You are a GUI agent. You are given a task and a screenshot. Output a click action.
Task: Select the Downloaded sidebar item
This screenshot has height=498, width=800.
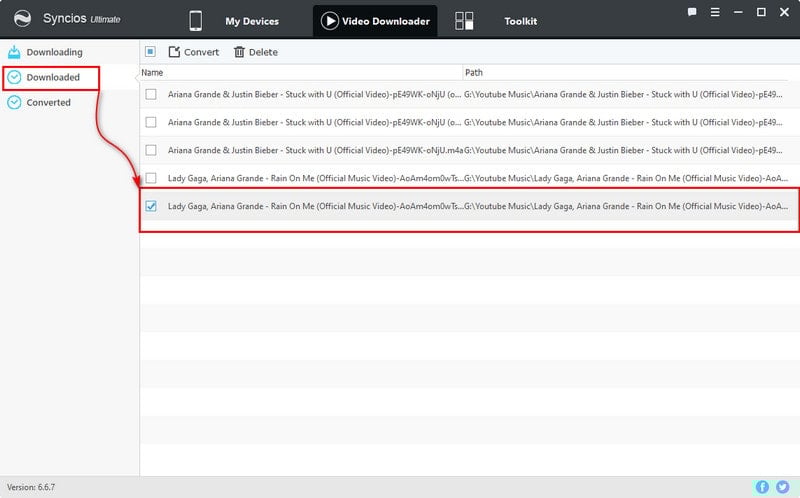pos(53,77)
